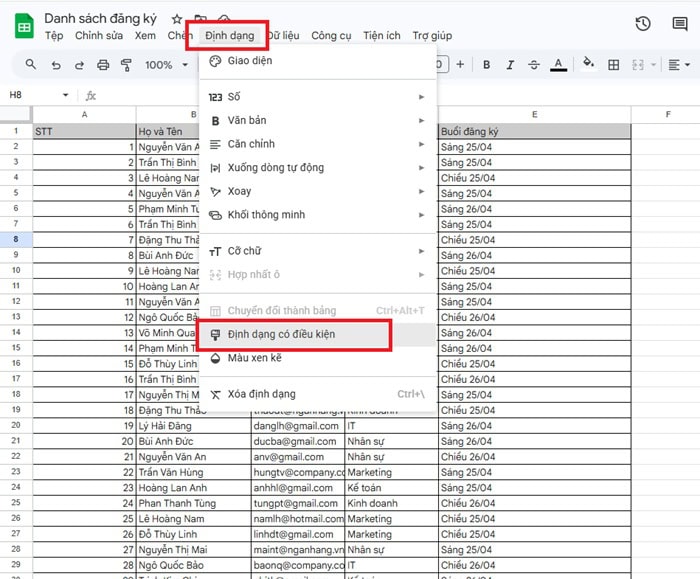Image resolution: width=700 pixels, height=579 pixels.
Task: Choose Màu xen kẽ option
Action: click(x=257, y=358)
